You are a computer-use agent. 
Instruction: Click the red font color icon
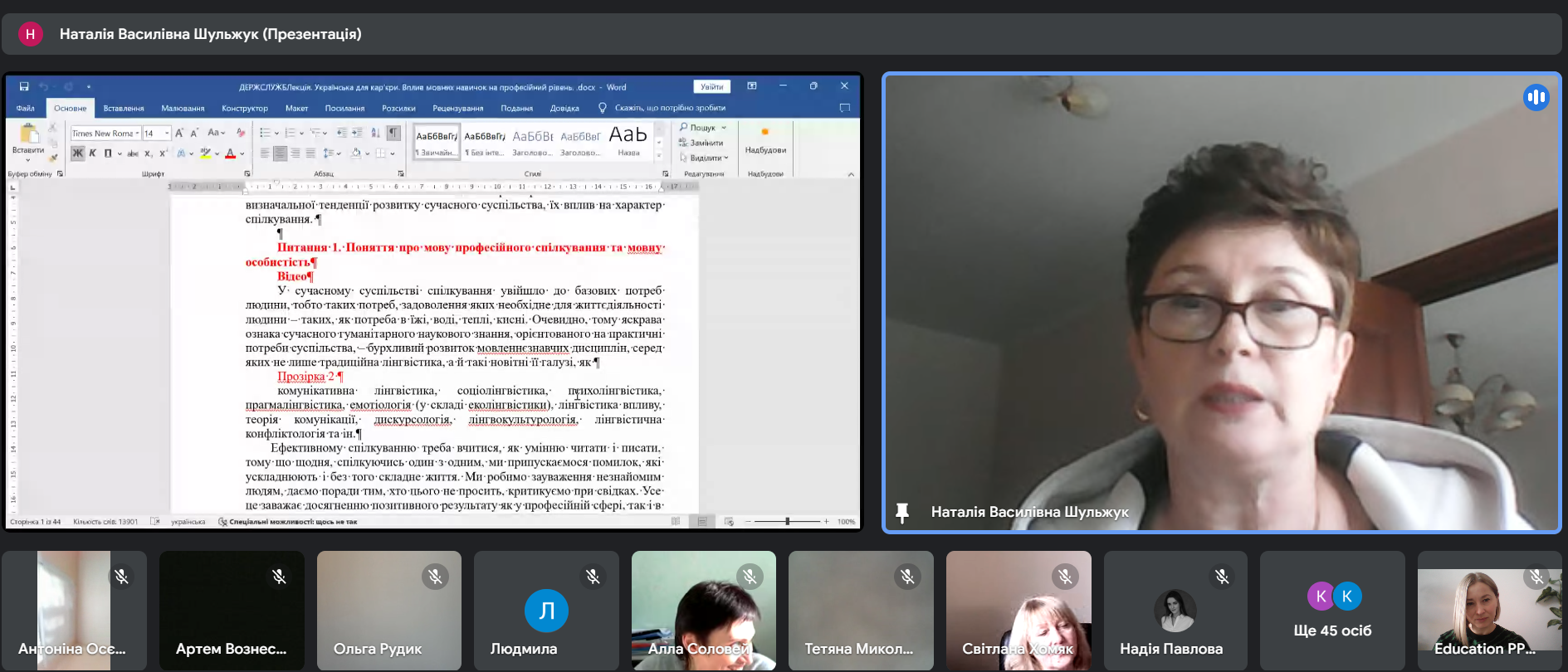(x=231, y=153)
